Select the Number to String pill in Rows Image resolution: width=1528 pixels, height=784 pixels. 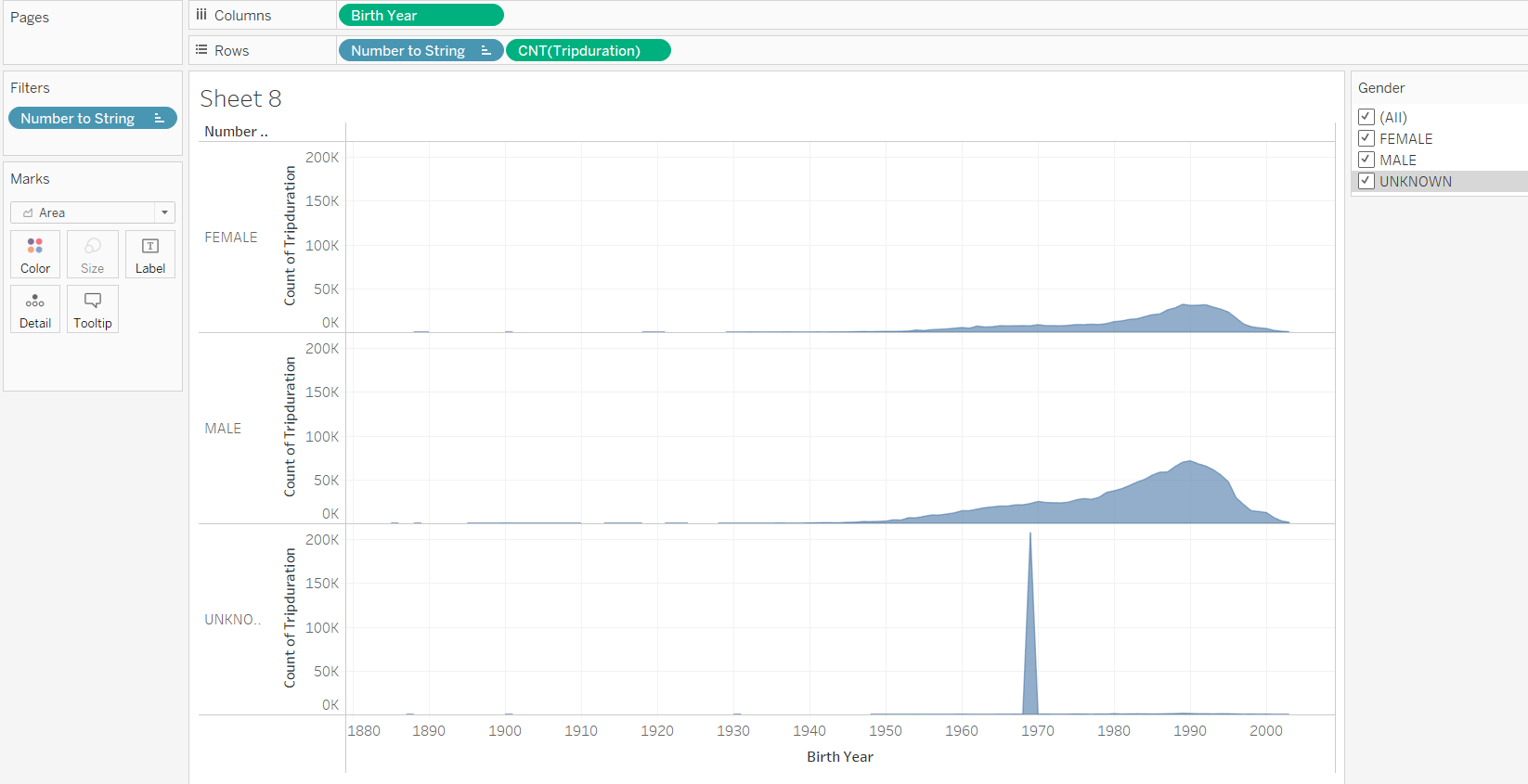click(x=421, y=50)
